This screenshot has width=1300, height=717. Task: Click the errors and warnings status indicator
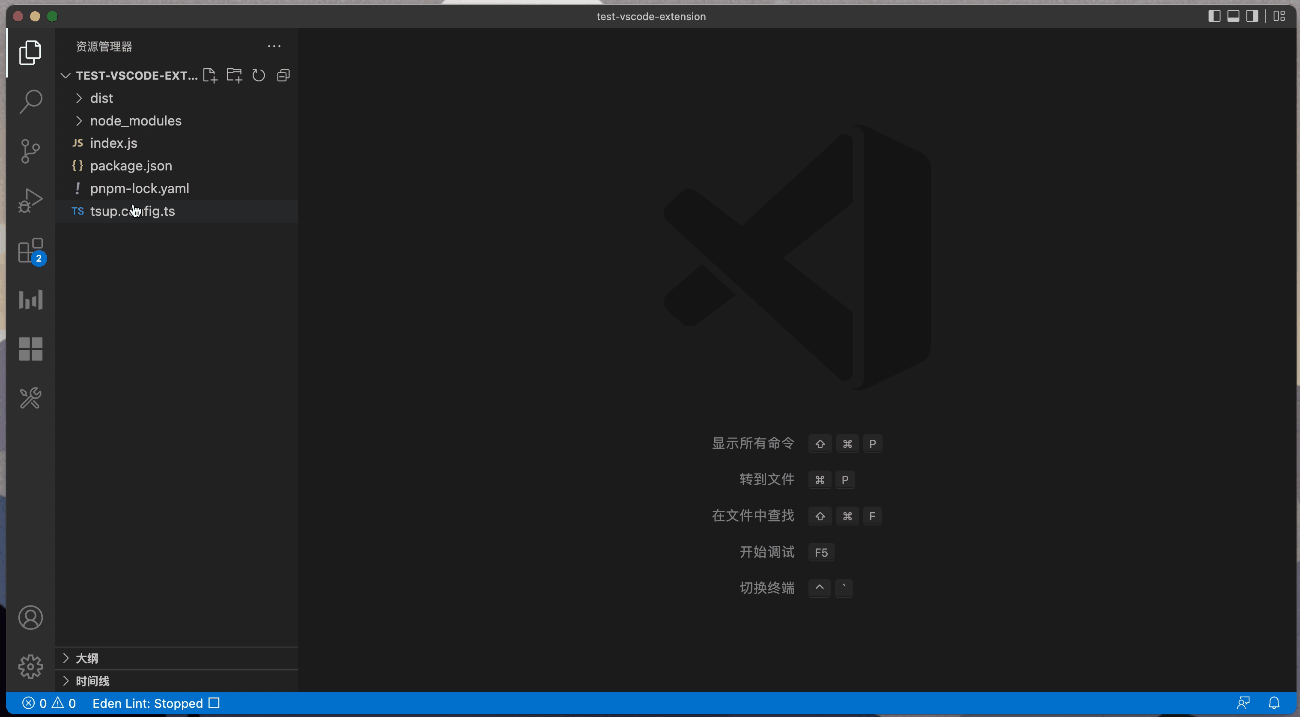point(49,704)
